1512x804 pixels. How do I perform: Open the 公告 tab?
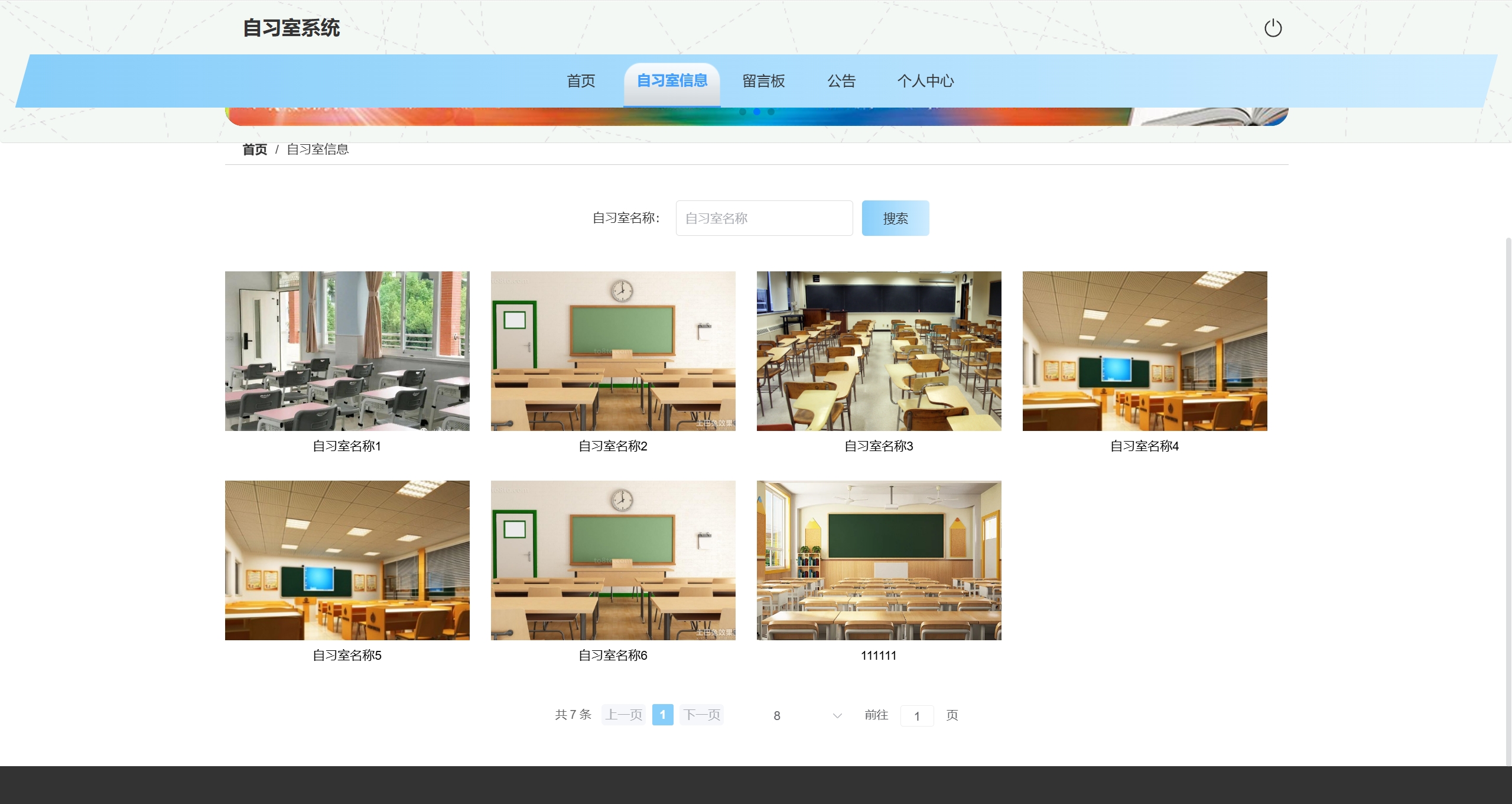(841, 81)
